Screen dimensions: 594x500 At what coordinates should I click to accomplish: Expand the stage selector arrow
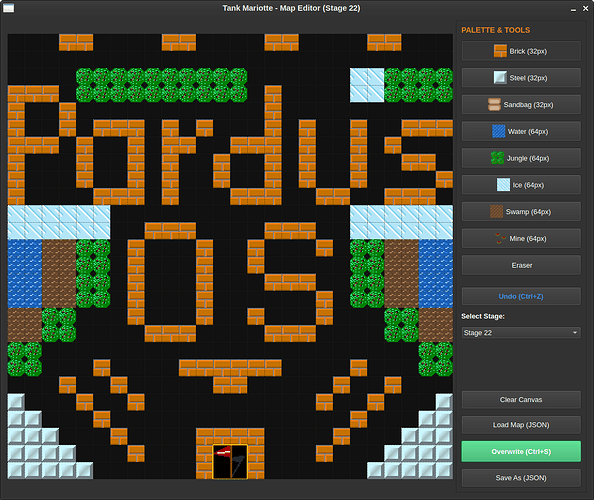pos(575,333)
